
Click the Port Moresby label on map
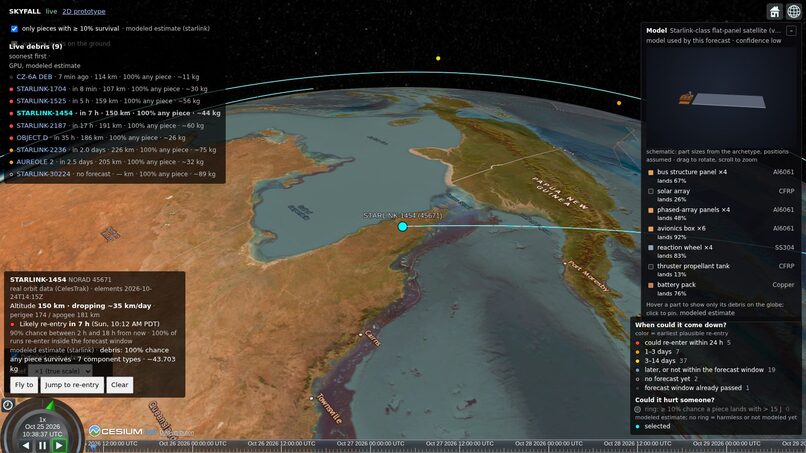coord(589,277)
